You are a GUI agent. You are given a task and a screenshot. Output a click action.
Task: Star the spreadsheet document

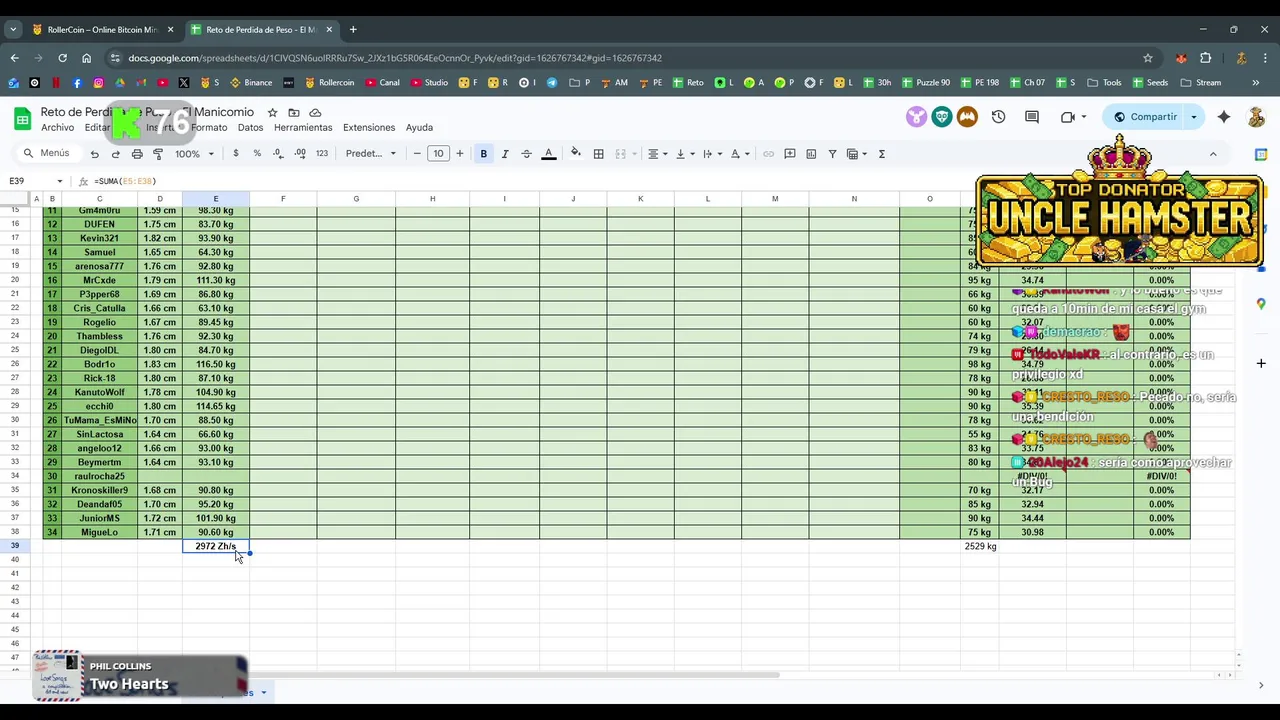click(272, 113)
